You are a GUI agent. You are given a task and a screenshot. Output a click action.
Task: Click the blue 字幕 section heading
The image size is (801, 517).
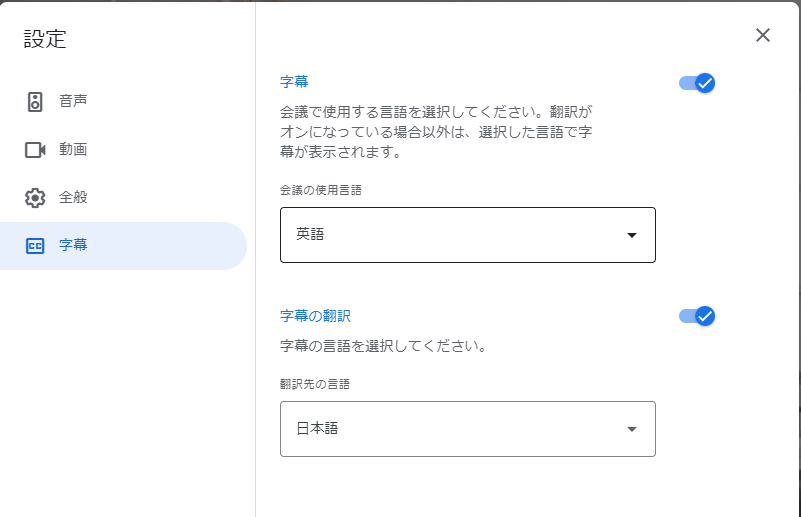tap(294, 82)
